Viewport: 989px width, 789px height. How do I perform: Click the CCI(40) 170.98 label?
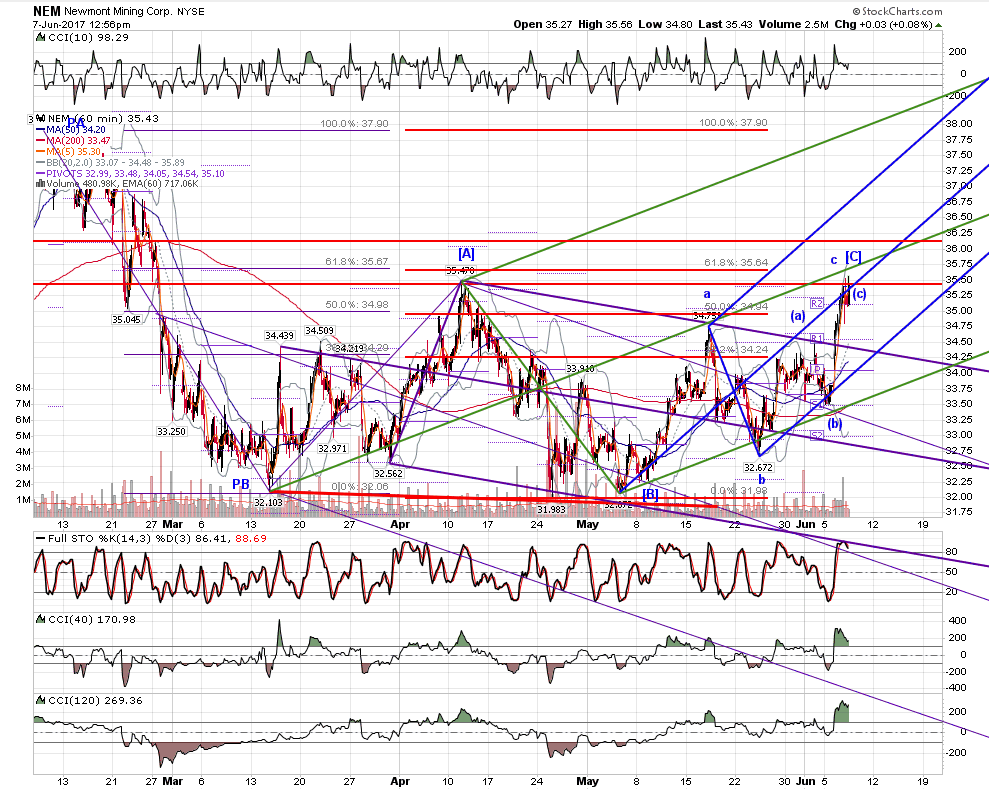click(x=92, y=619)
